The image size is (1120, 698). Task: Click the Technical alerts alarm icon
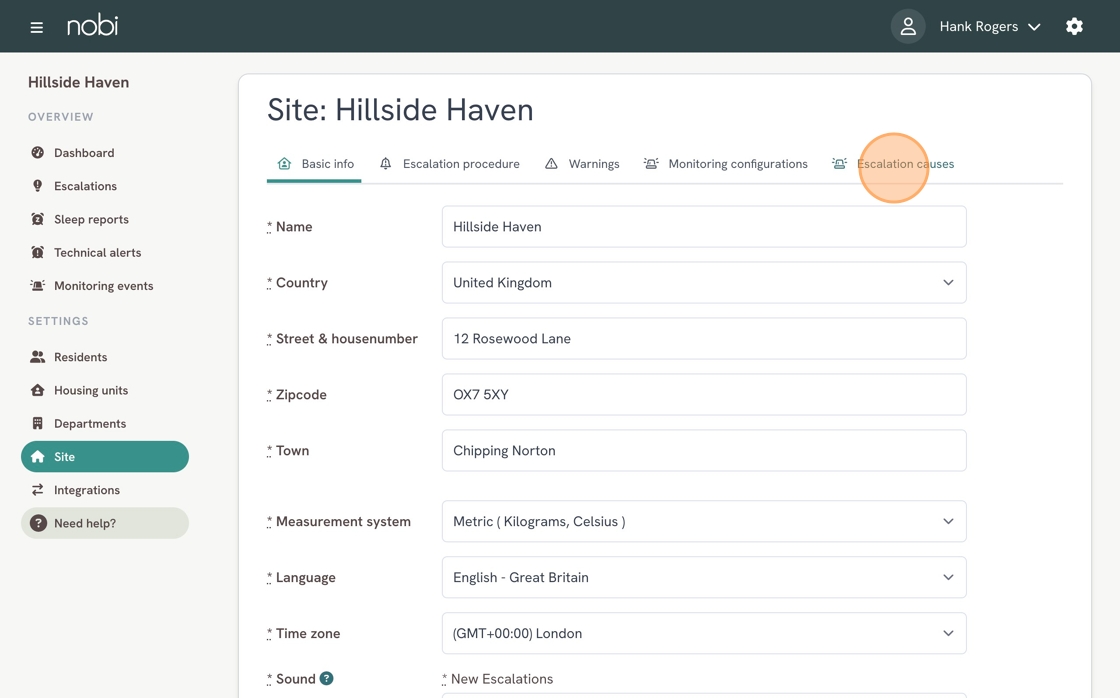pos(38,253)
